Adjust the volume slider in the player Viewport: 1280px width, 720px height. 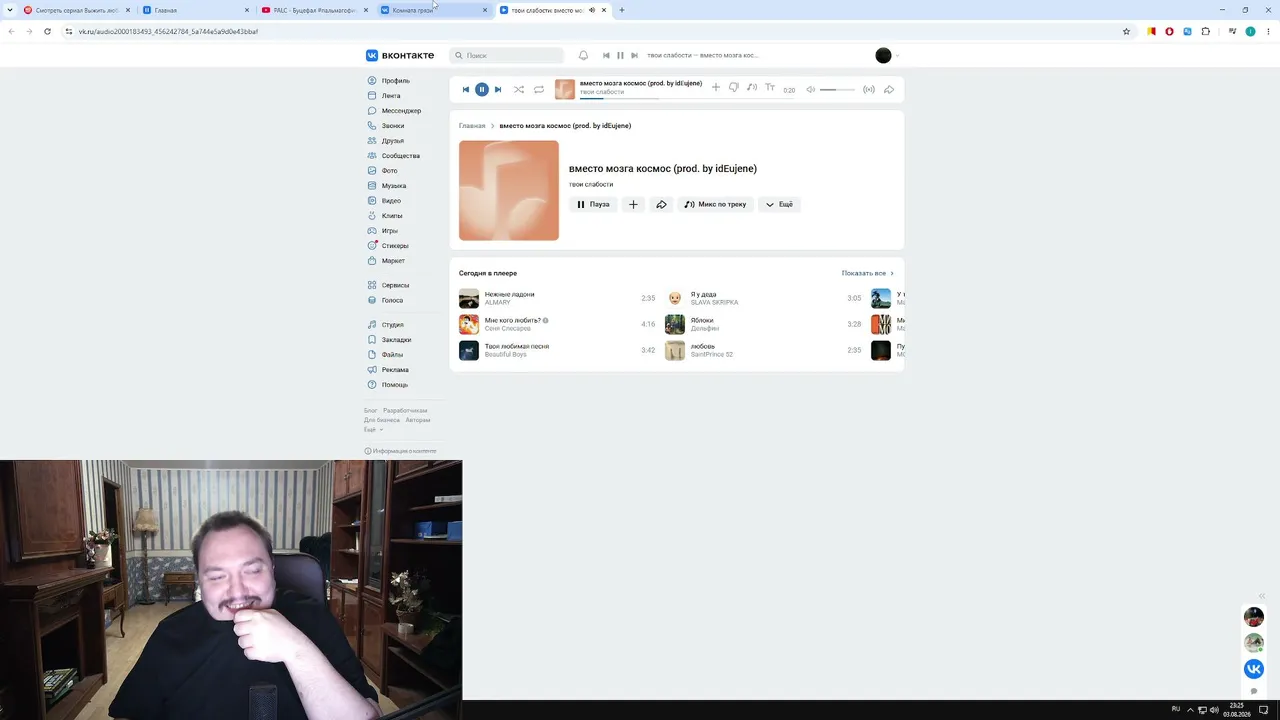tap(837, 90)
